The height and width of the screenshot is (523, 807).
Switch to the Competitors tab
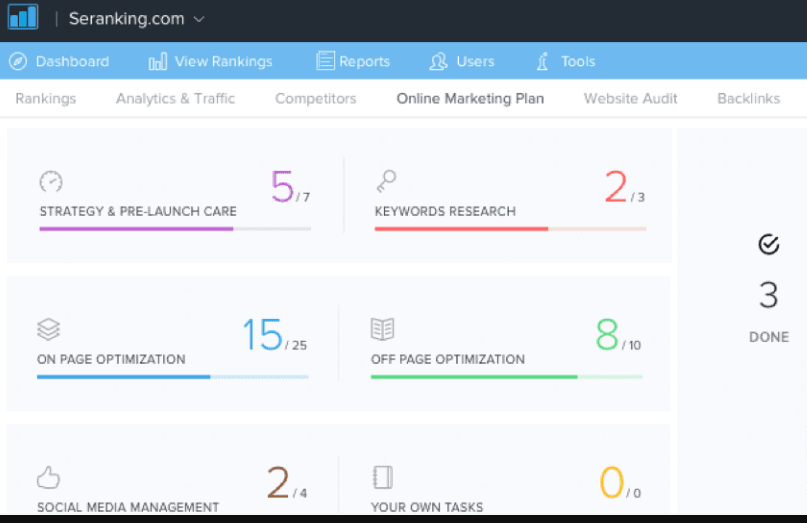pos(315,98)
